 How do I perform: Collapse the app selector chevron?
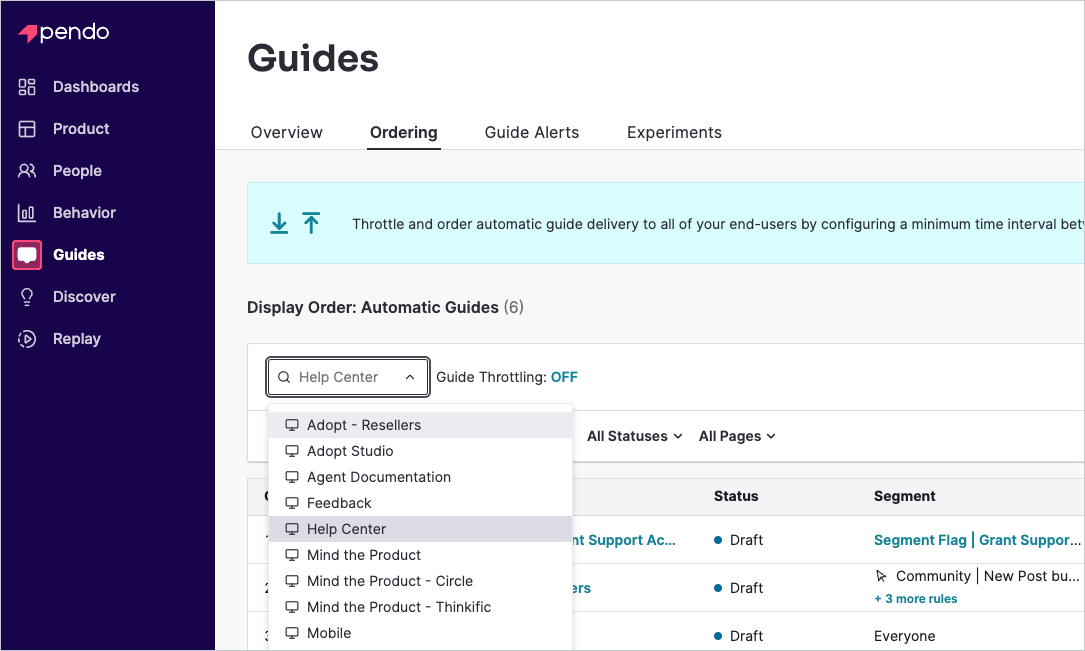tap(410, 377)
